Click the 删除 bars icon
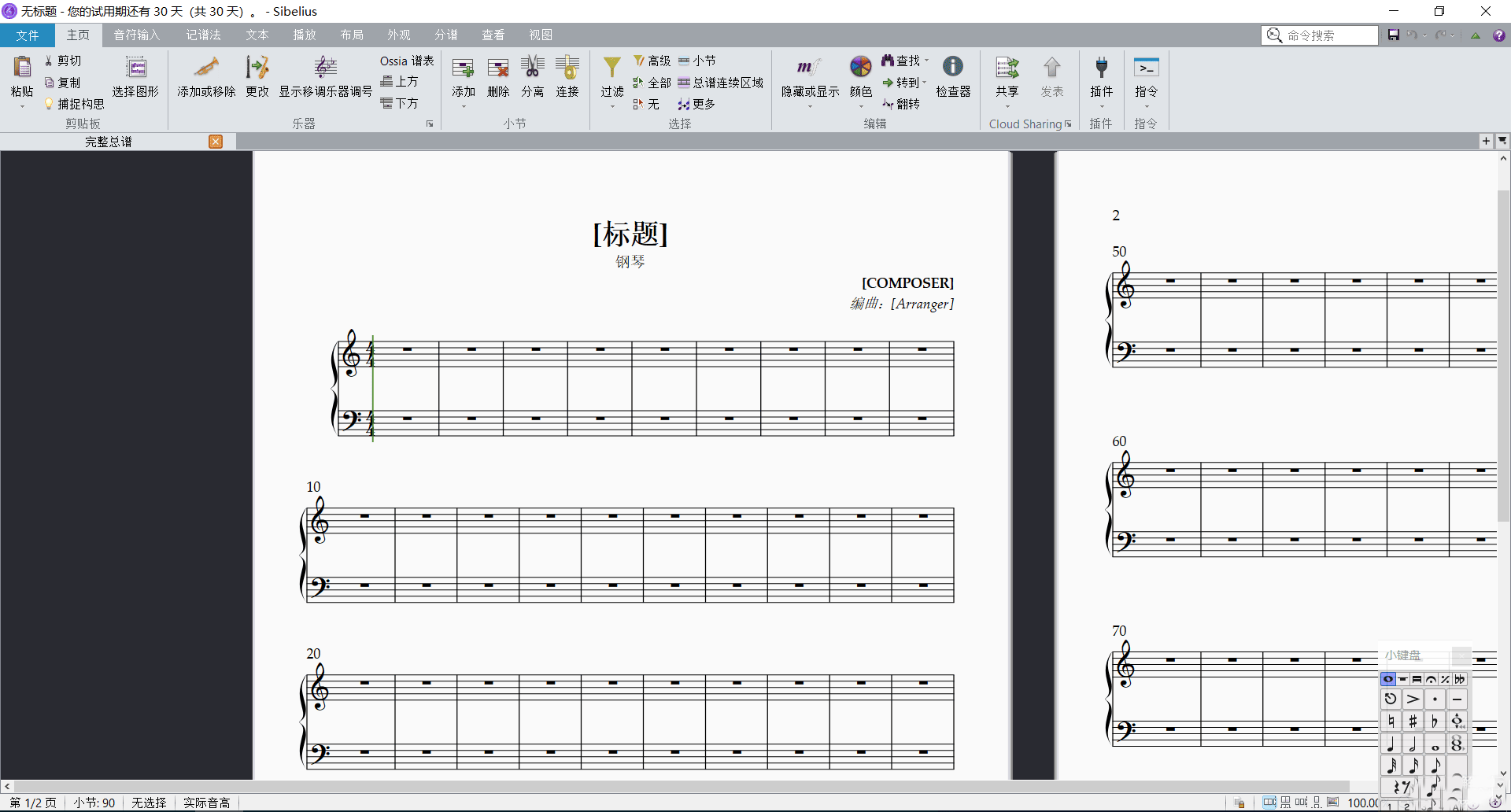 (x=498, y=68)
